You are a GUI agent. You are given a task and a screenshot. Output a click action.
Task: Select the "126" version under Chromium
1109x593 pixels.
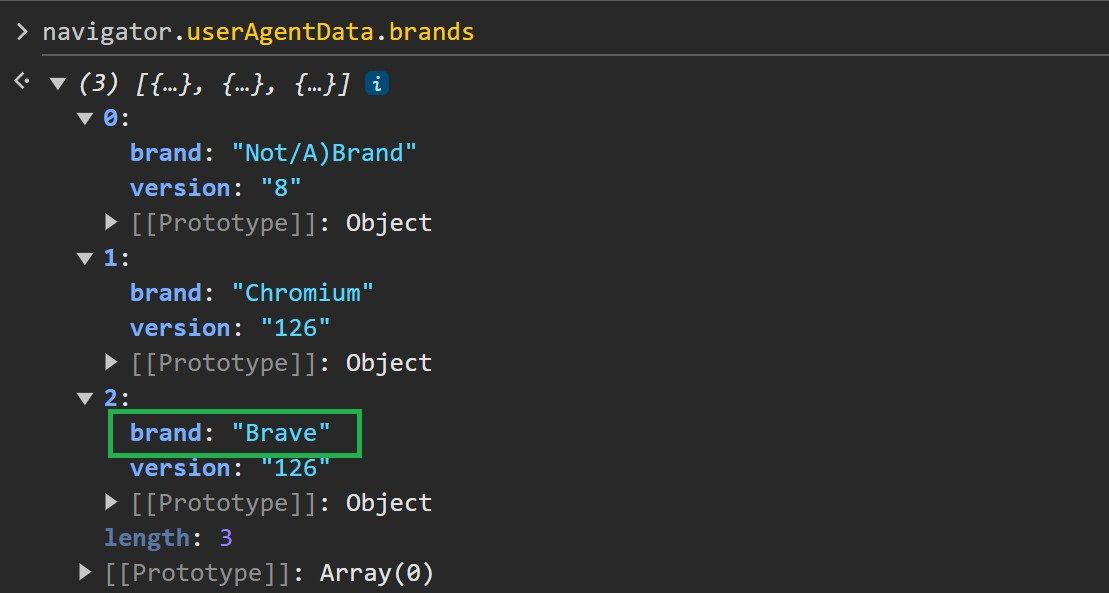pyautogui.click(x=295, y=328)
